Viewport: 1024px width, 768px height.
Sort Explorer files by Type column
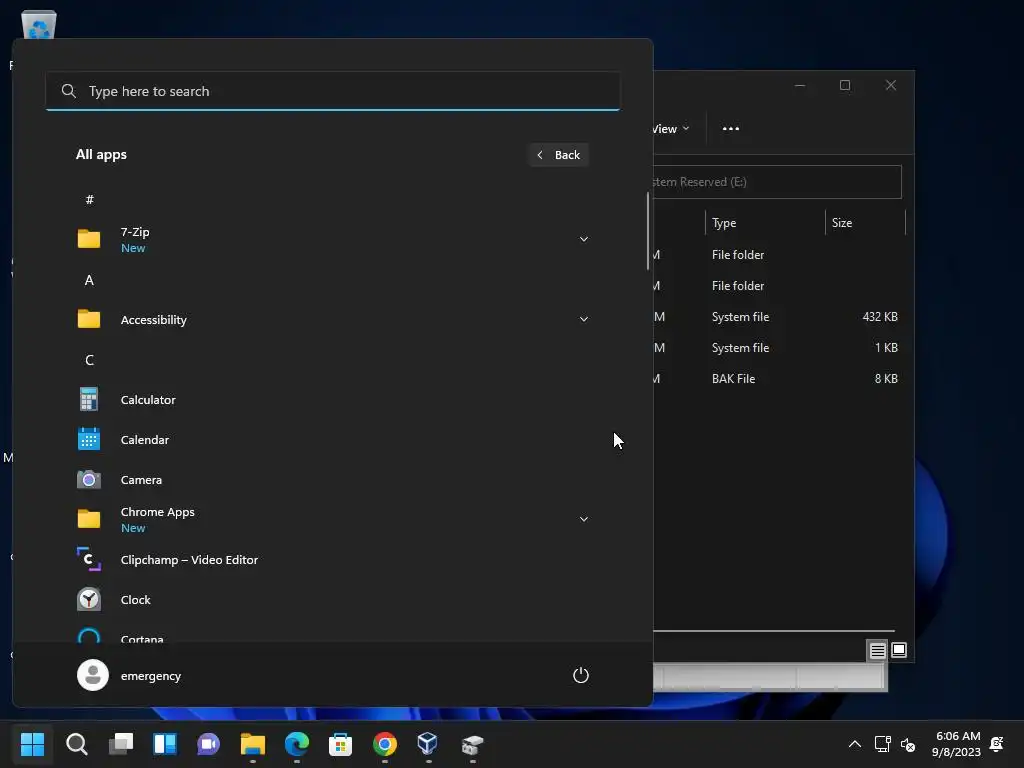[765, 223]
